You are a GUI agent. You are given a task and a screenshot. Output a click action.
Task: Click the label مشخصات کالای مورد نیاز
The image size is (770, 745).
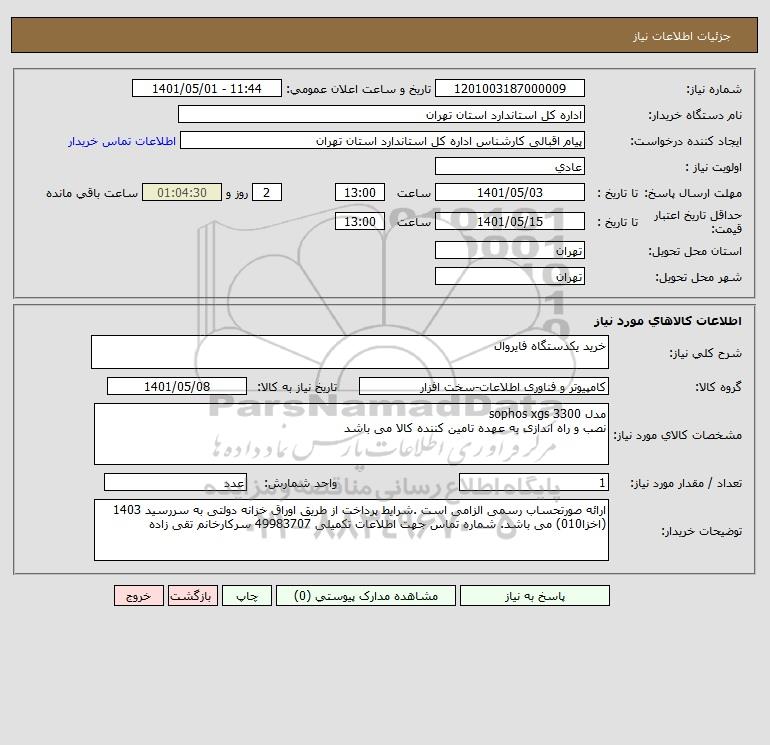pos(678,435)
